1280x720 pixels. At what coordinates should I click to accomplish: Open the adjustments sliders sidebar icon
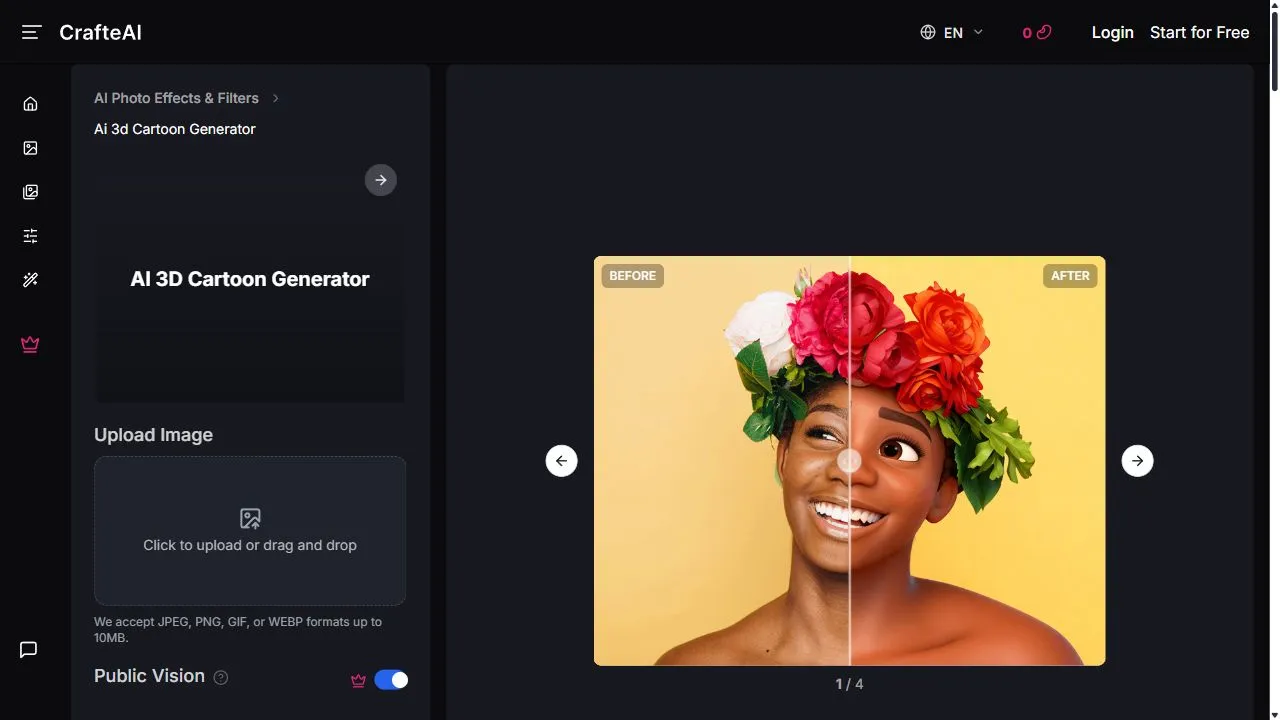[x=30, y=236]
